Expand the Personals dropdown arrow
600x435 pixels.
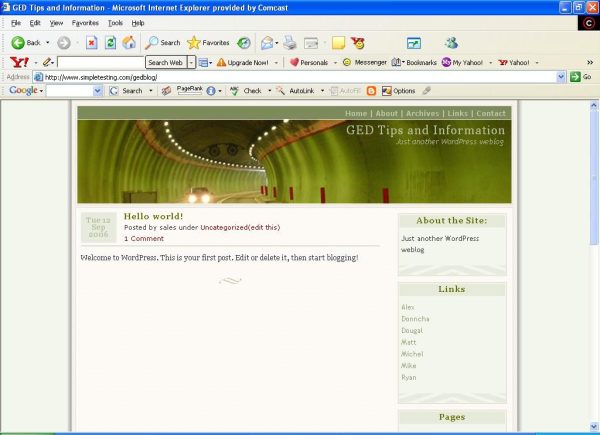coord(335,62)
